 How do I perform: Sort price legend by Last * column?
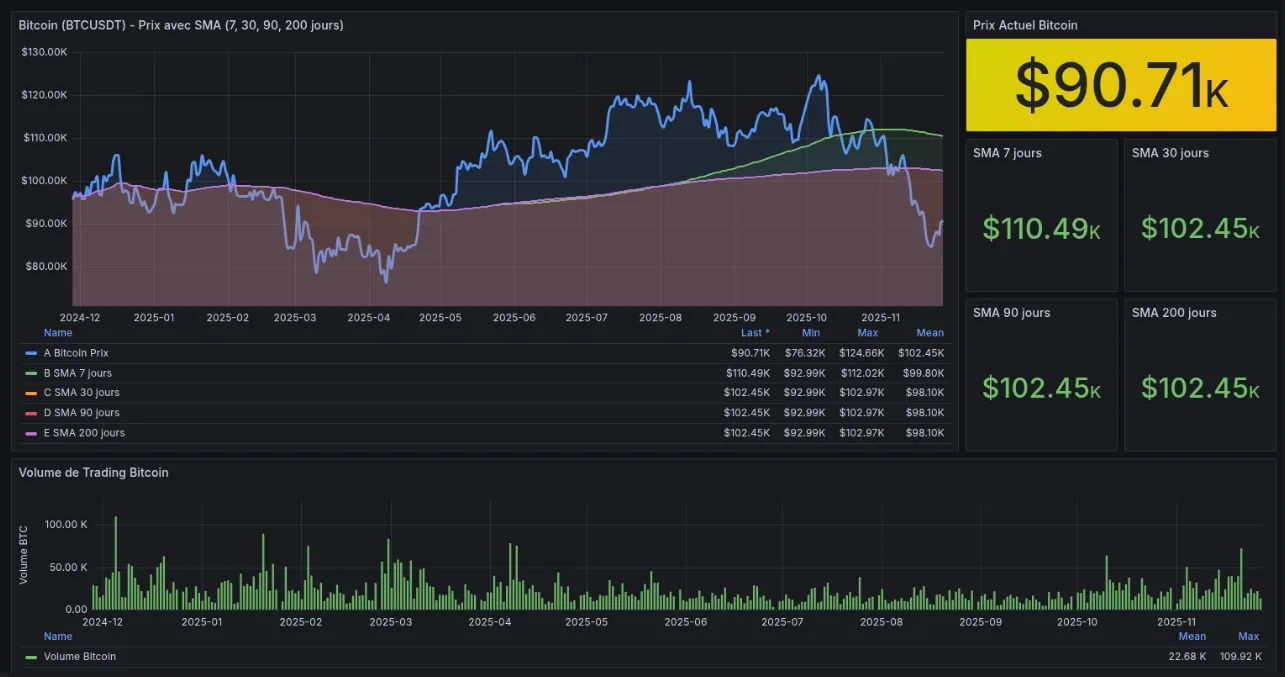[x=756, y=333]
